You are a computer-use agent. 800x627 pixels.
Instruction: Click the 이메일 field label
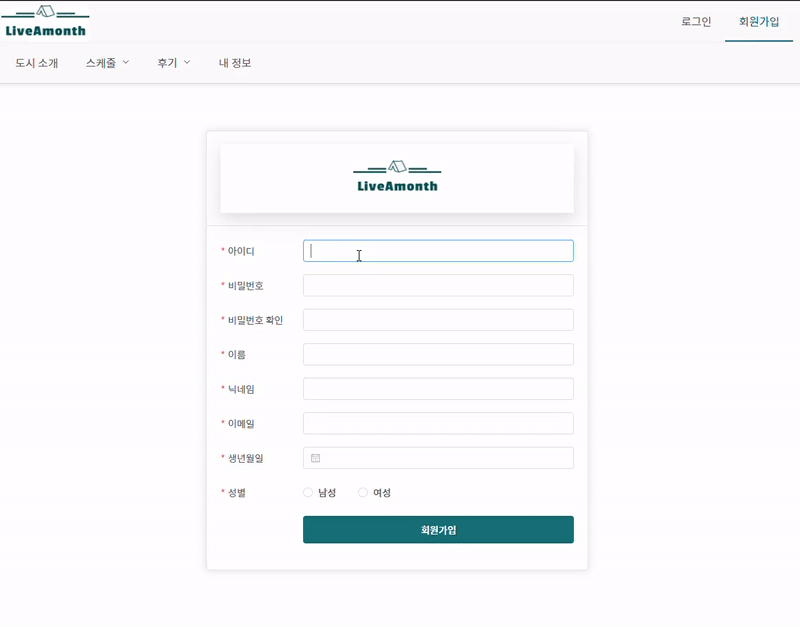pos(241,423)
